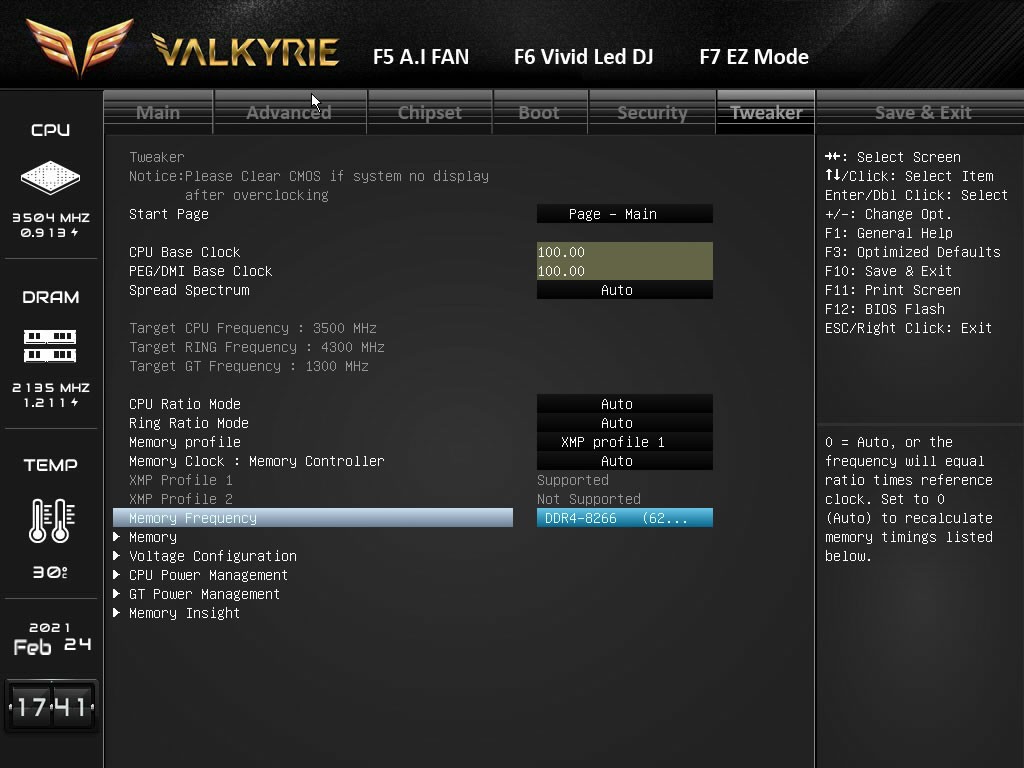Viewport: 1024px width, 768px height.
Task: Switch to the Main tab
Action: coord(158,112)
